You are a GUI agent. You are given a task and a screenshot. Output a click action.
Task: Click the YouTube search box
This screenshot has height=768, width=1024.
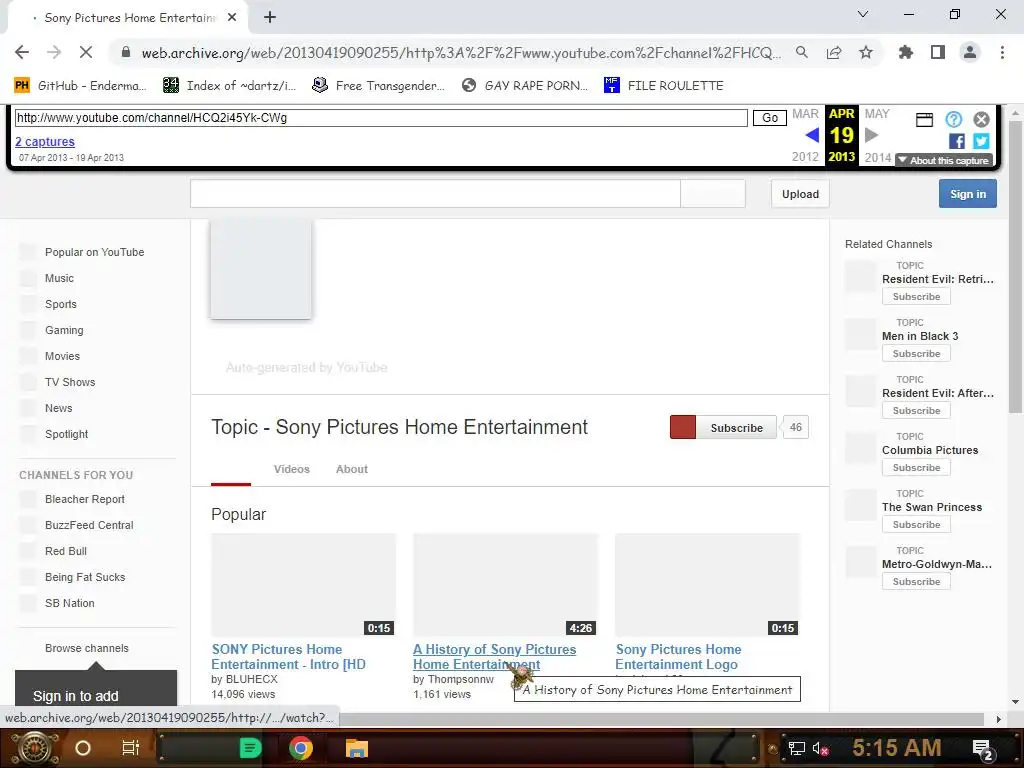[x=435, y=194]
